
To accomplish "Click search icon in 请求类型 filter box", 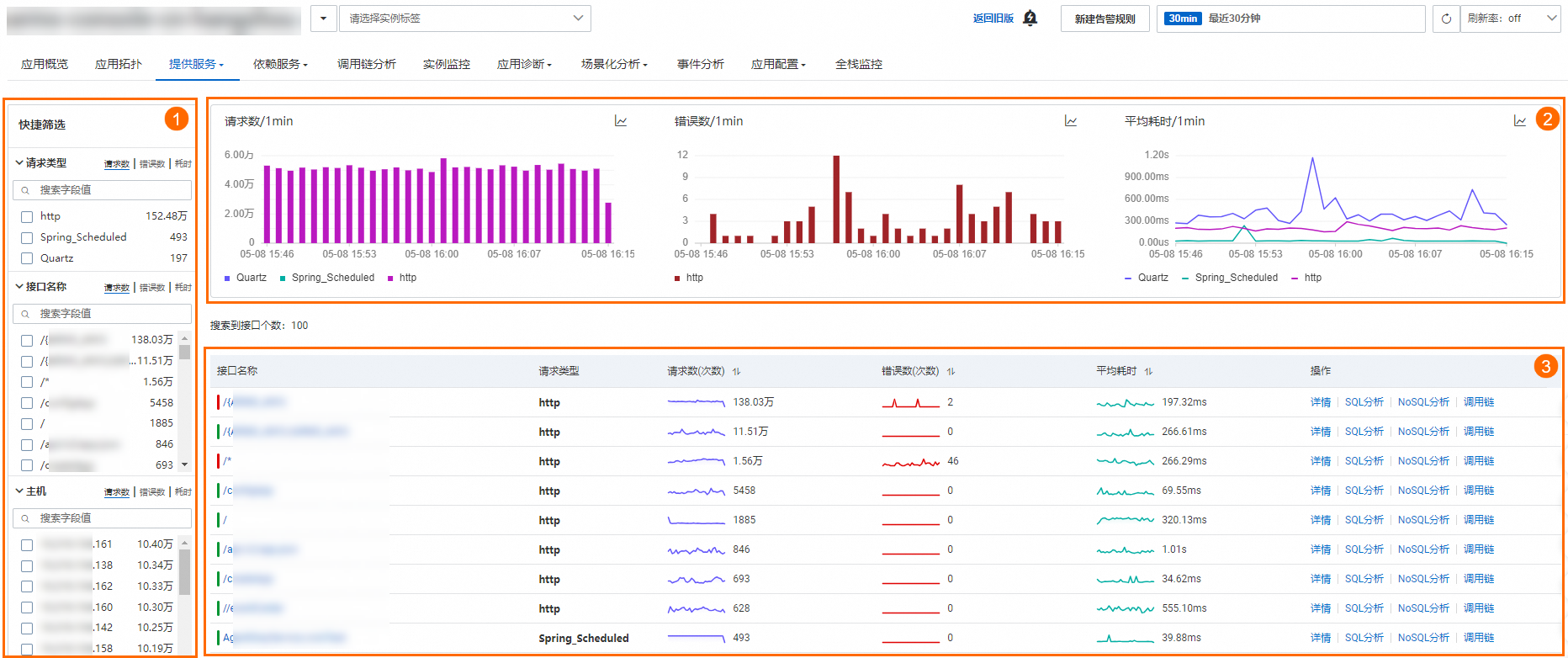I will (x=25, y=190).
